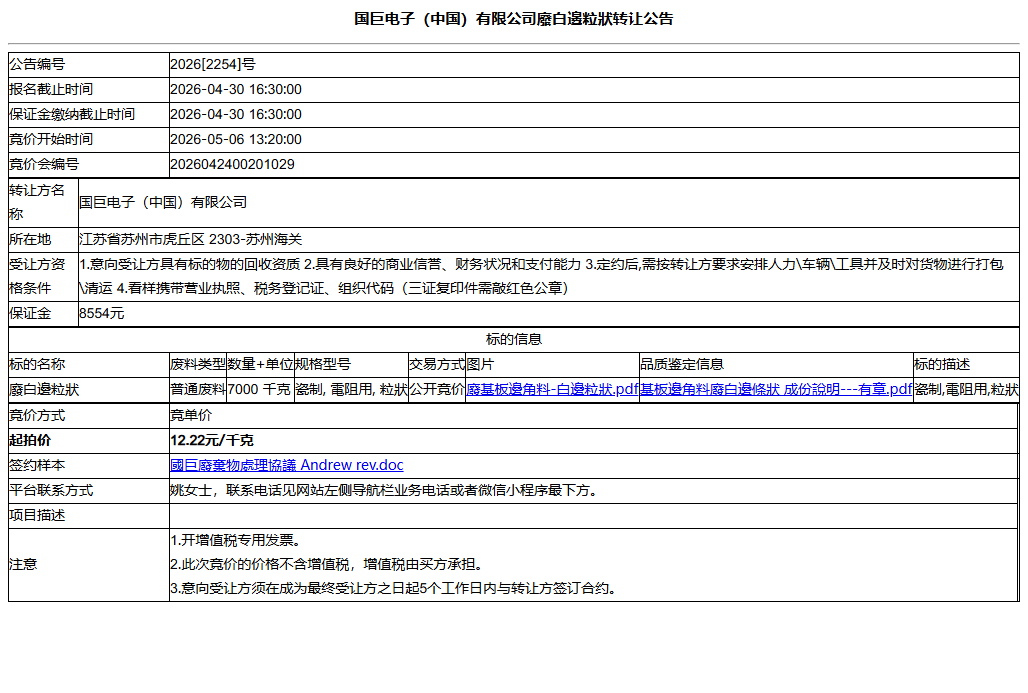The width and height of the screenshot is (1028, 693).
Task: Click the page title 国巨电子（中国）有限公司廢白邊粒狀转让公告
Action: click(x=513, y=18)
